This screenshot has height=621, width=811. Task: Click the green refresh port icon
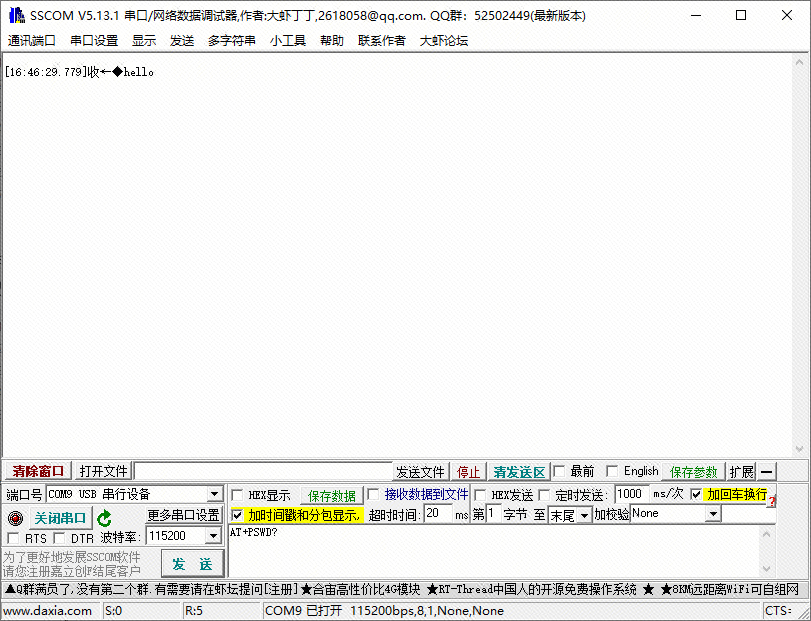104,518
